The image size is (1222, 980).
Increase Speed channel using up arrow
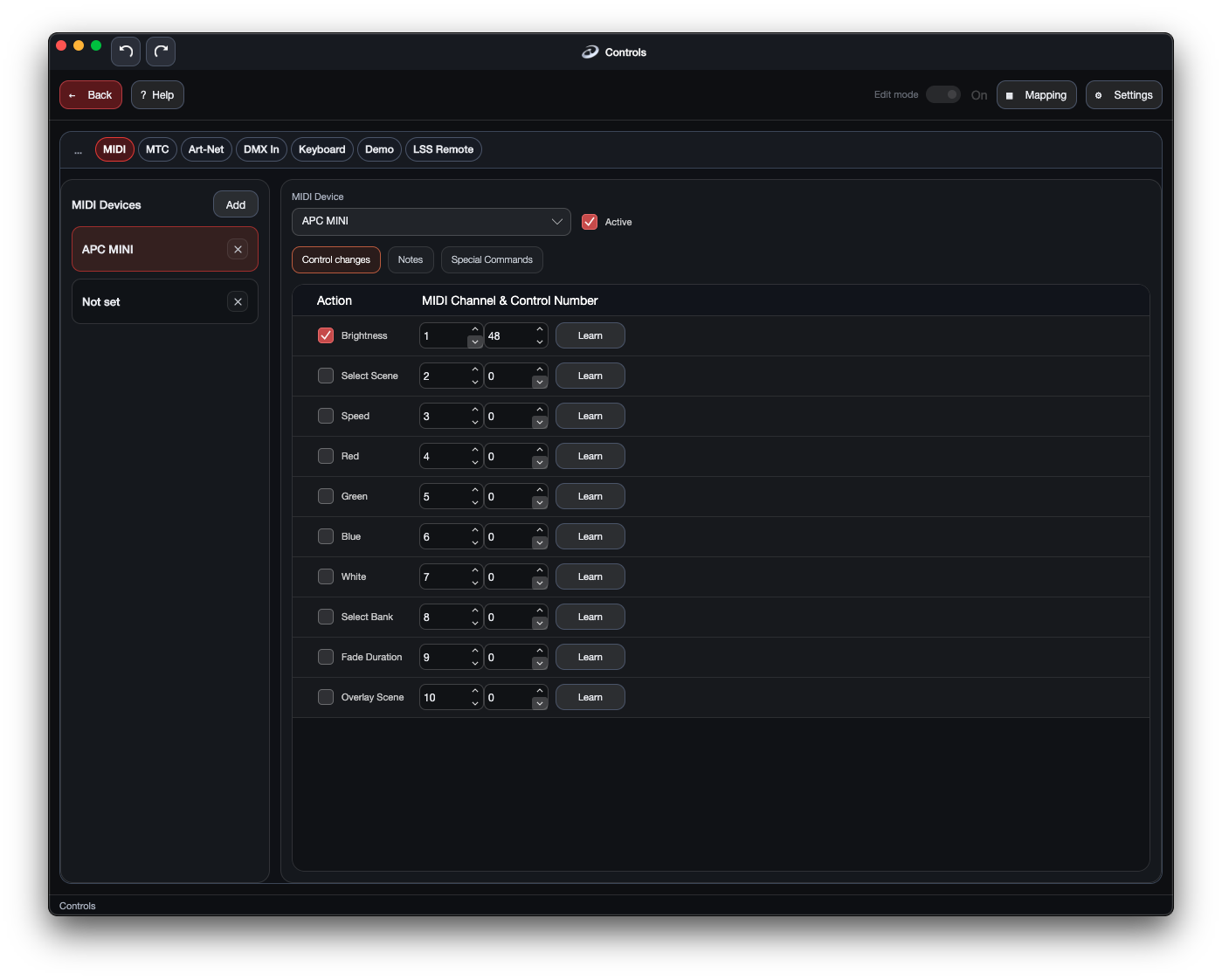click(x=475, y=410)
